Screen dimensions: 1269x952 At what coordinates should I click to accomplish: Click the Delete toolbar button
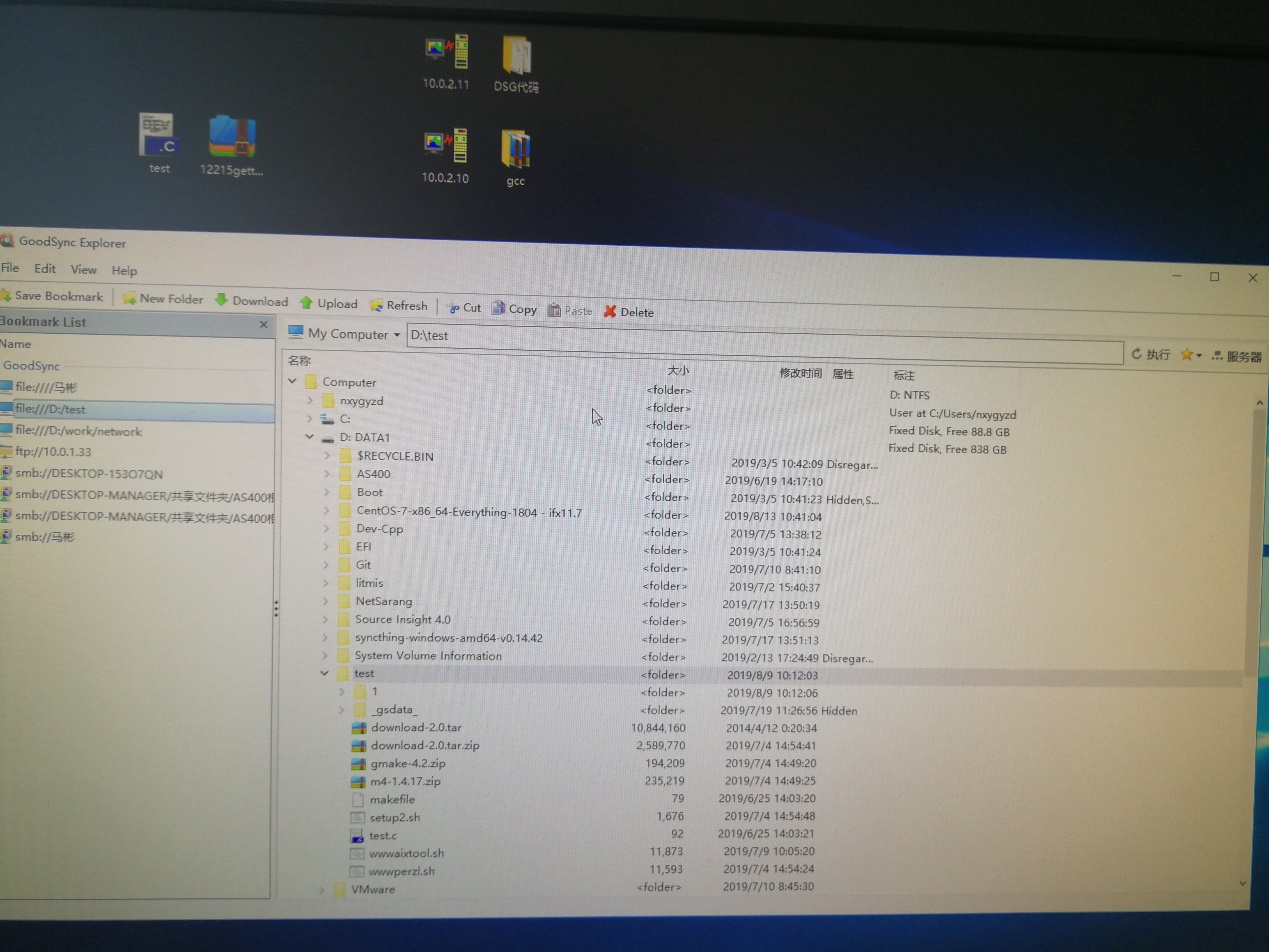point(628,312)
